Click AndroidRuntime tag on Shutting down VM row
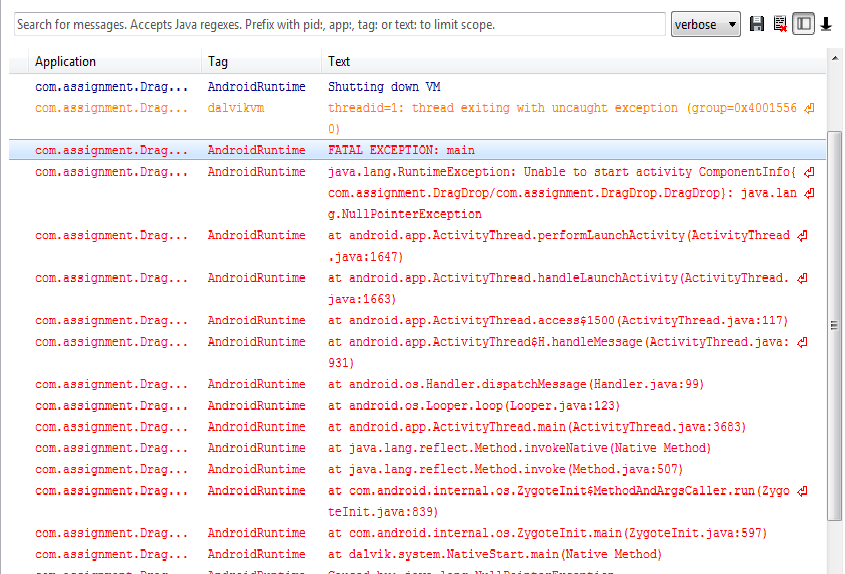This screenshot has width=845, height=574. coord(257,87)
